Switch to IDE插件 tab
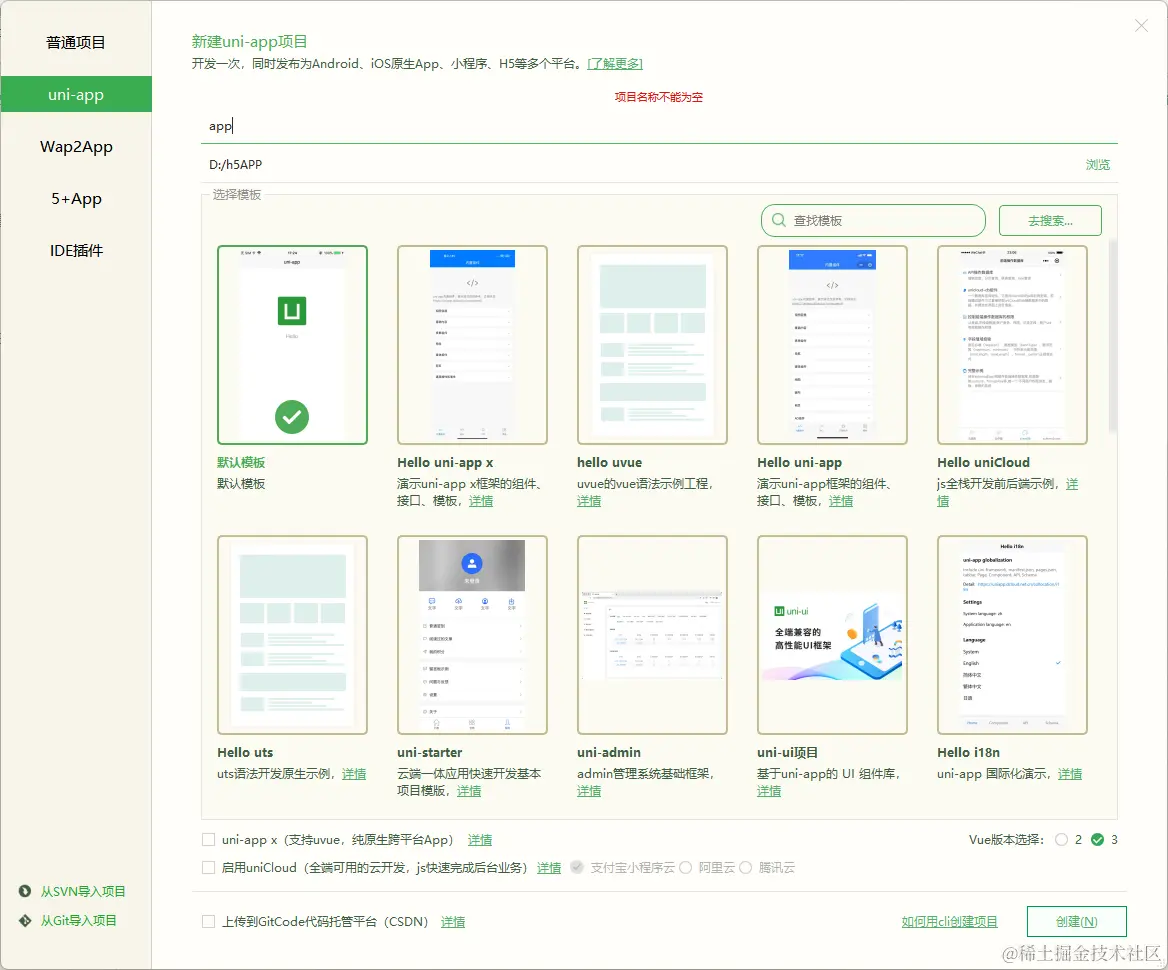Image resolution: width=1168 pixels, height=970 pixels. click(x=76, y=251)
